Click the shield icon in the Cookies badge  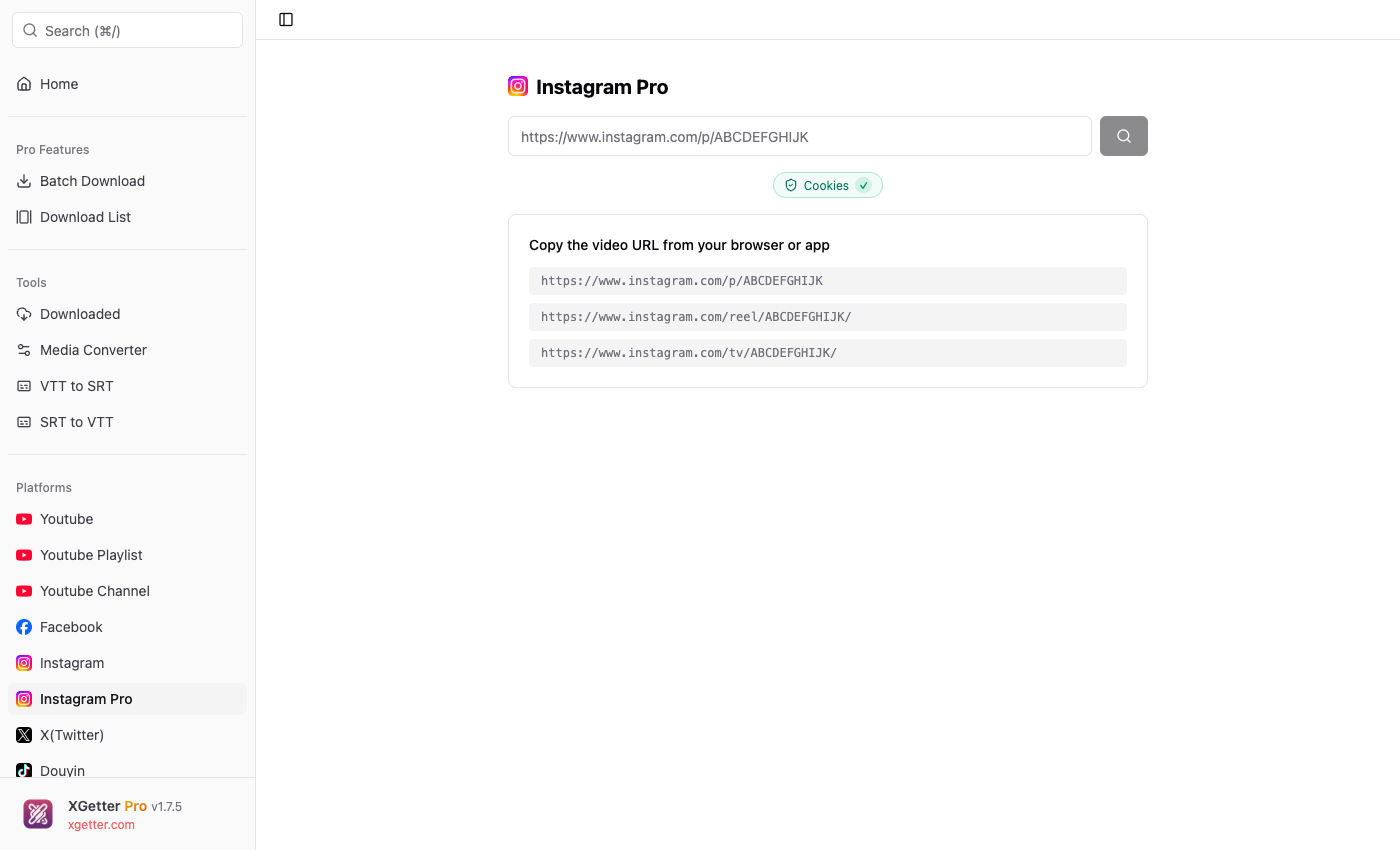pos(791,185)
